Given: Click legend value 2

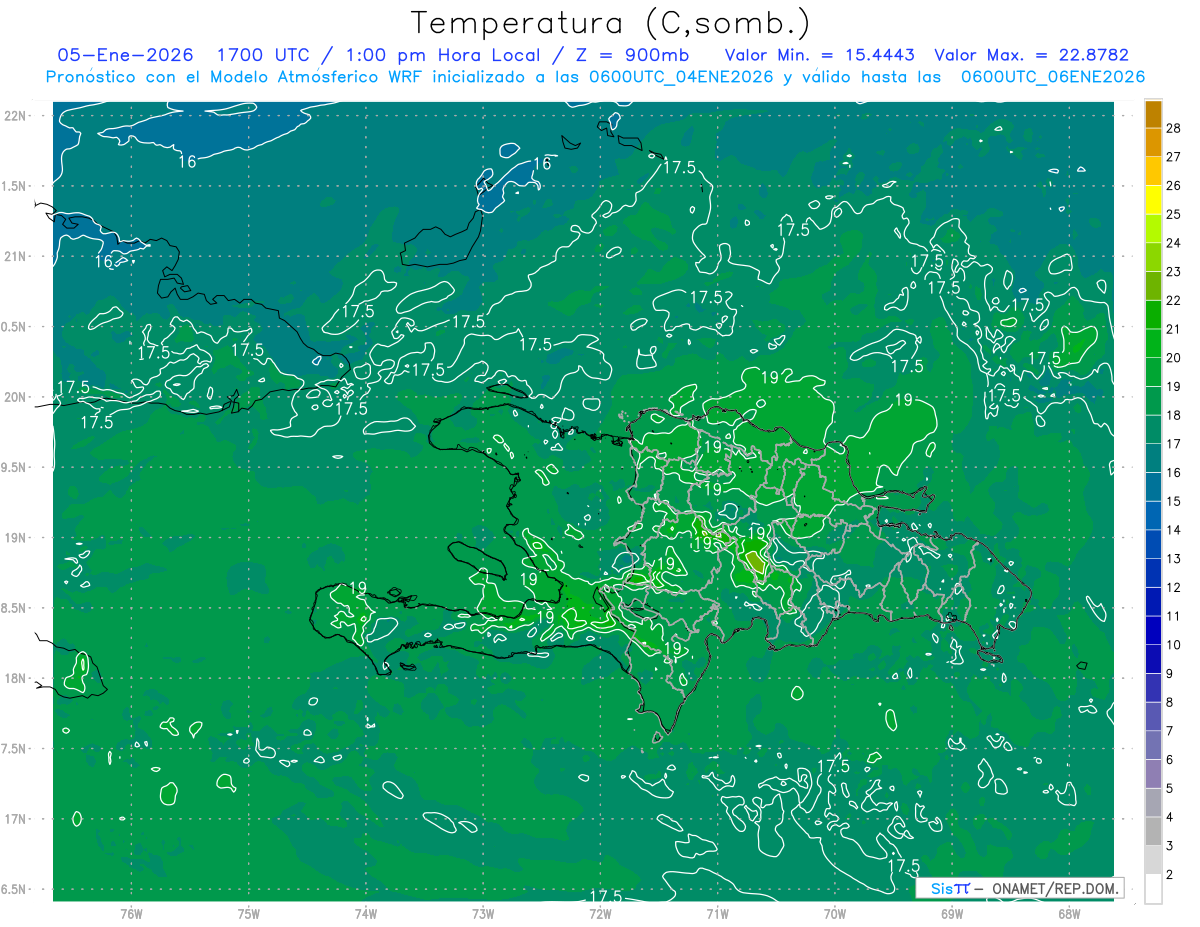Looking at the screenshot, I should (1171, 875).
